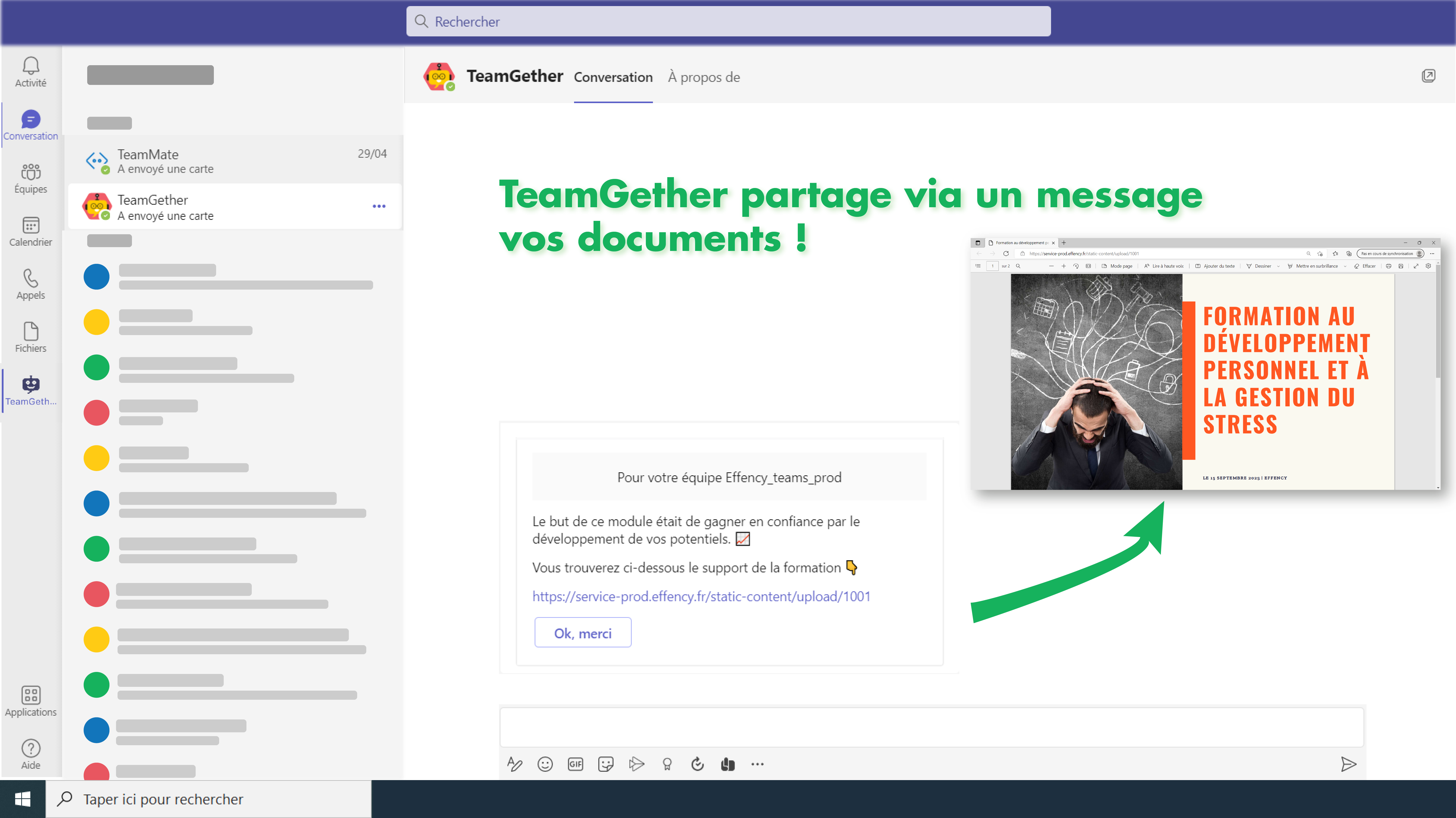1456x818 pixels.
Task: Click Lire à haute voix in browser
Action: point(1164,266)
